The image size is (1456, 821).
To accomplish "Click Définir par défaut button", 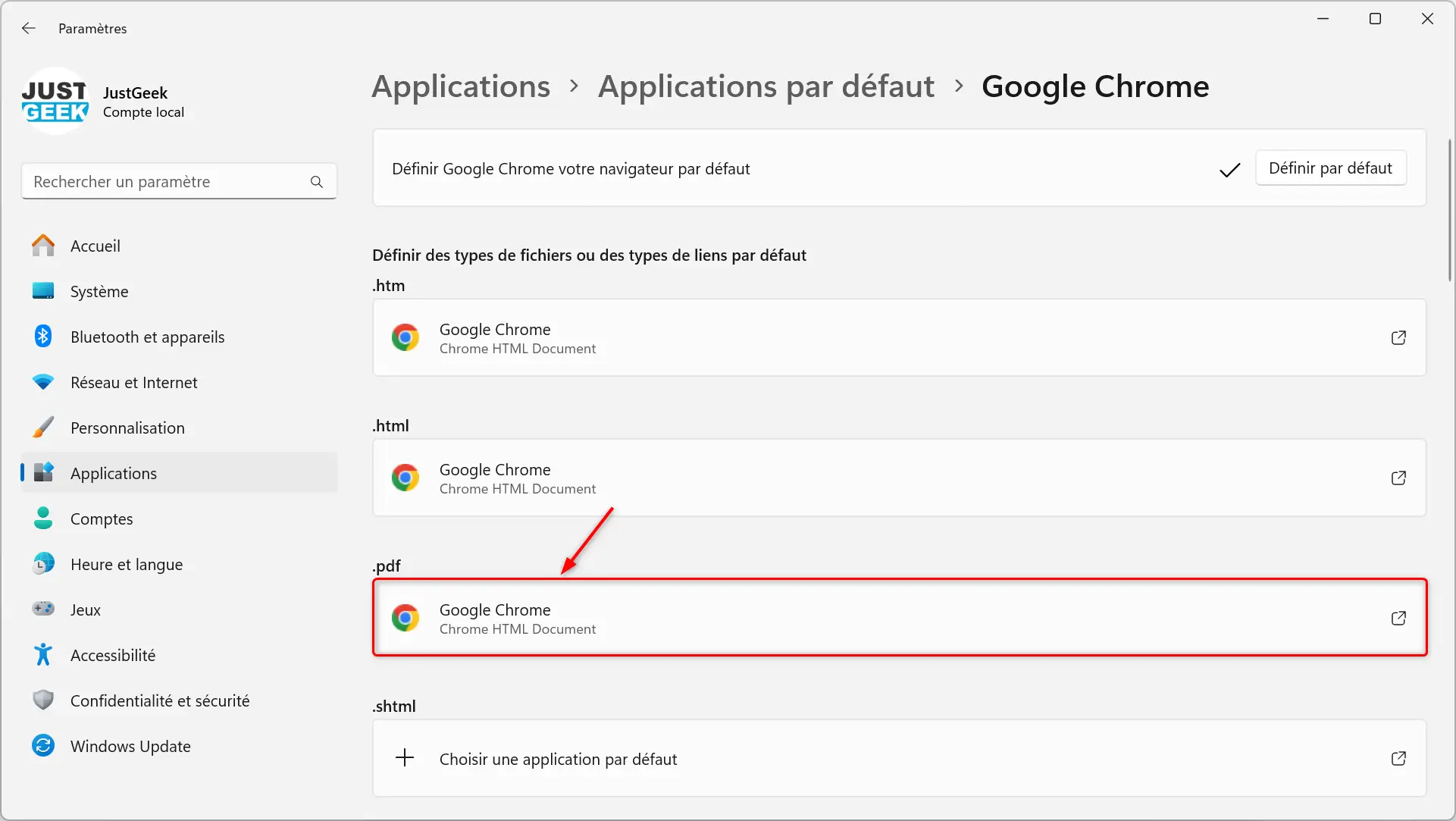I will click(1330, 167).
